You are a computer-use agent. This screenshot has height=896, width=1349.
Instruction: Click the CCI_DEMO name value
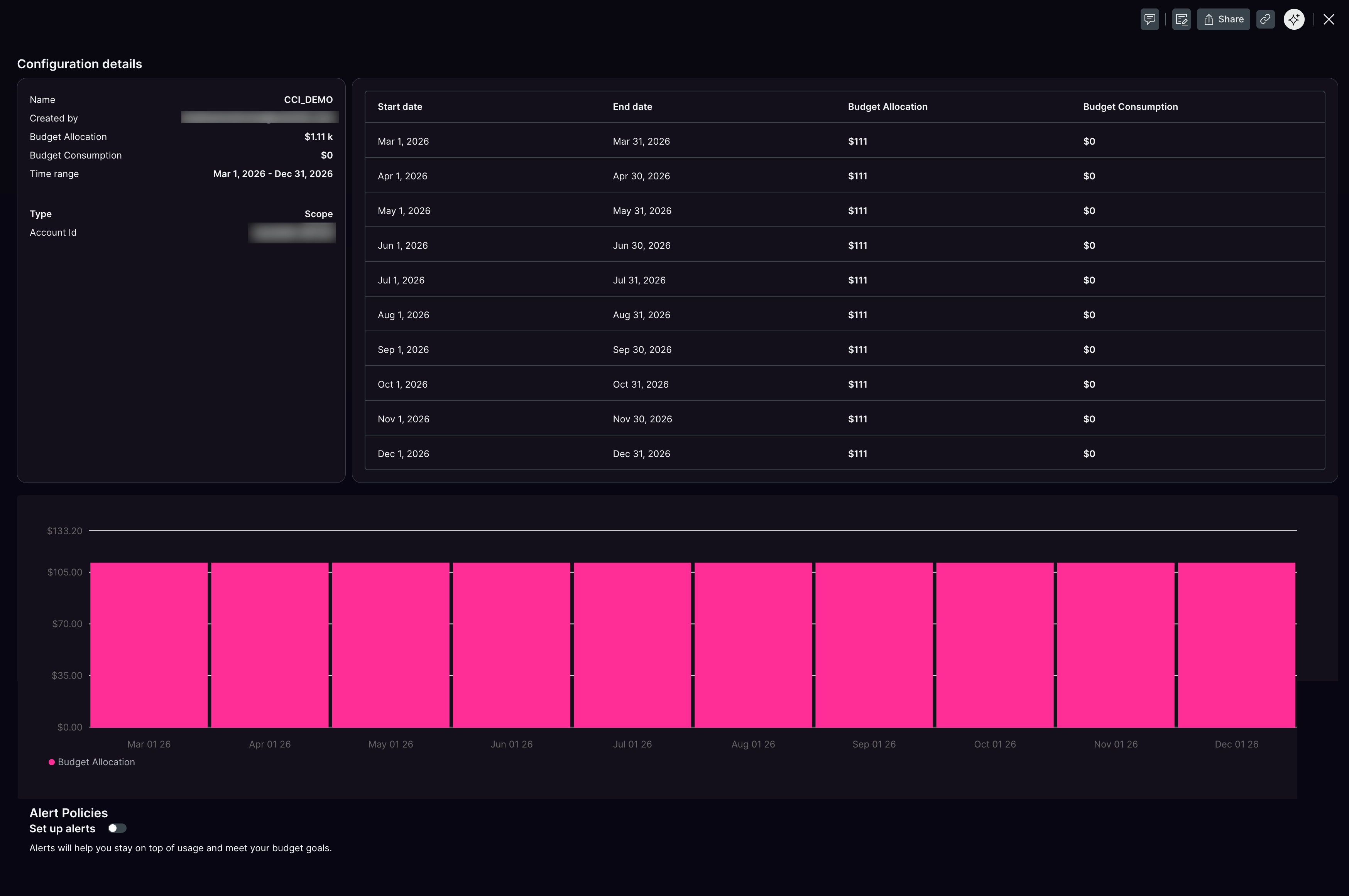[x=308, y=100]
